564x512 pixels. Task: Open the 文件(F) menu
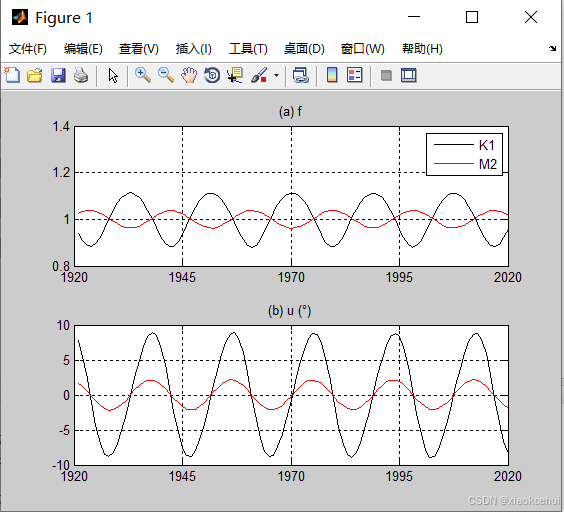coord(28,49)
